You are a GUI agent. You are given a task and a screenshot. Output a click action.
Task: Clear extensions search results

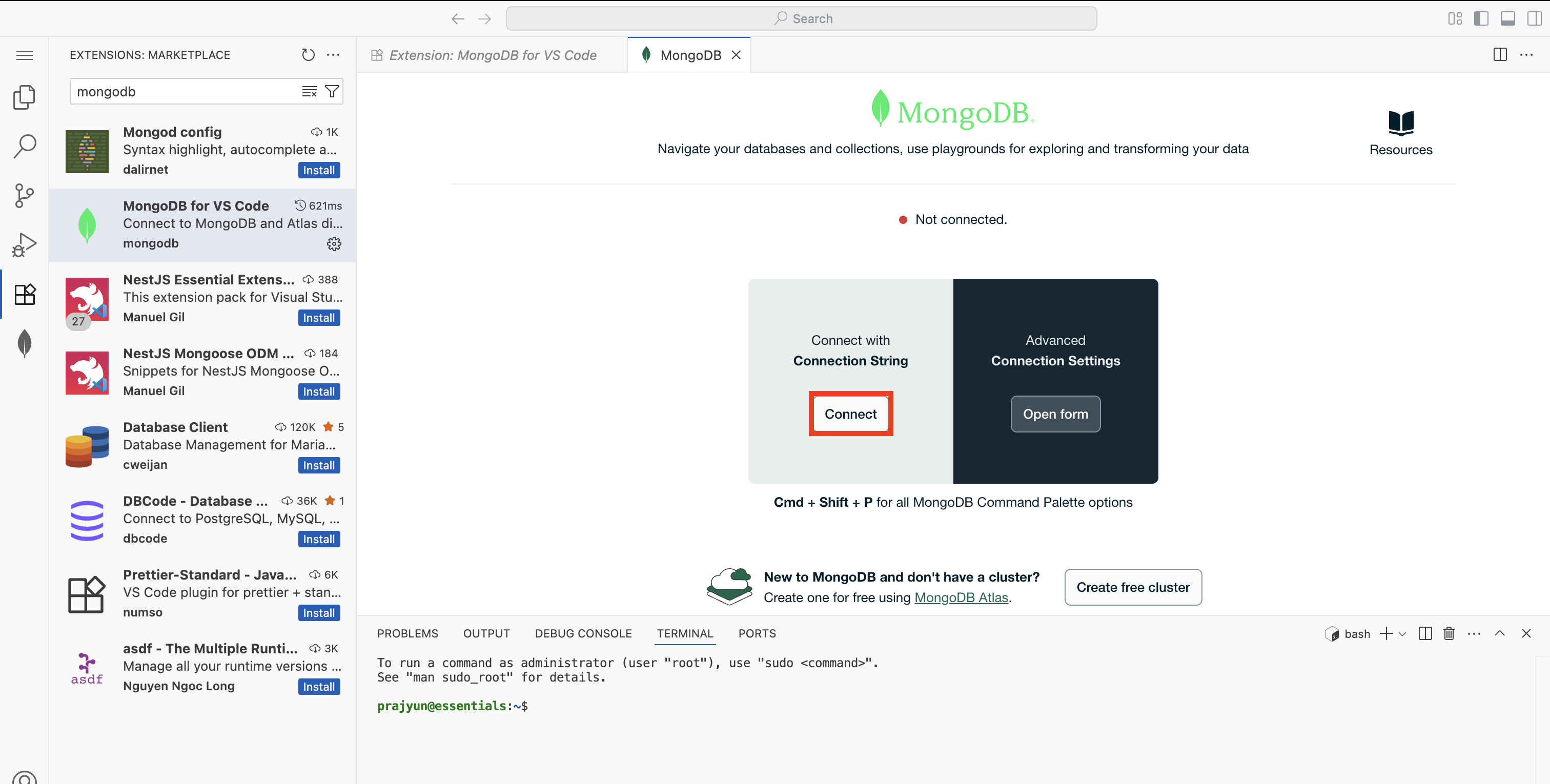point(309,91)
